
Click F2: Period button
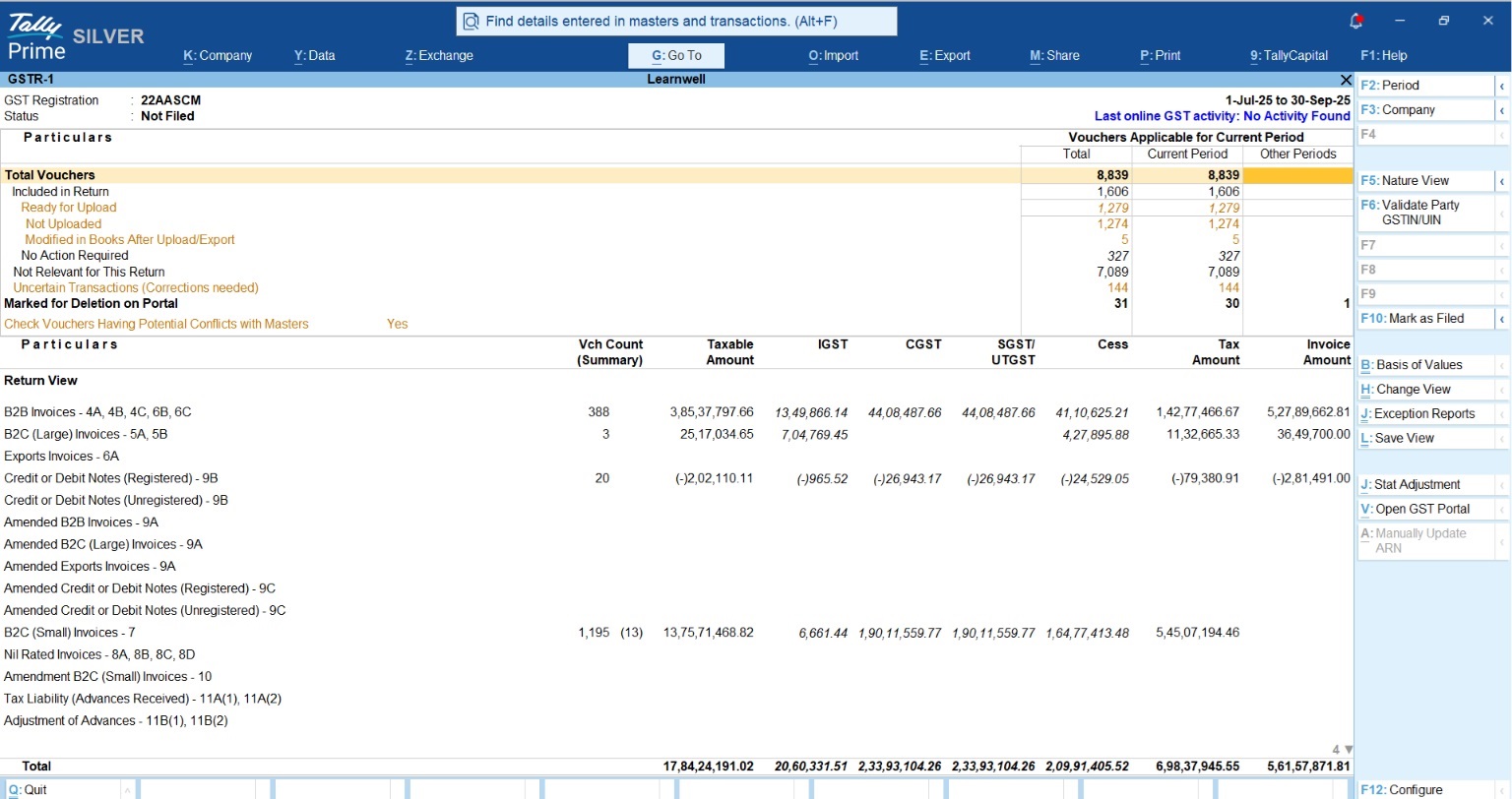click(1426, 85)
